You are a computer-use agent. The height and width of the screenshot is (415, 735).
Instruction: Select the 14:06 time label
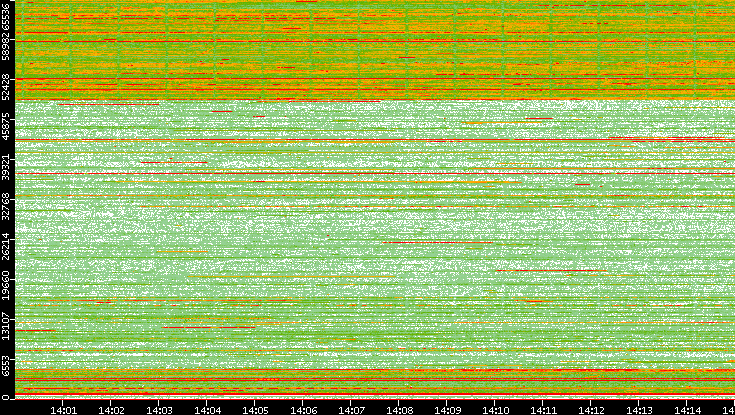pyautogui.click(x=303, y=409)
